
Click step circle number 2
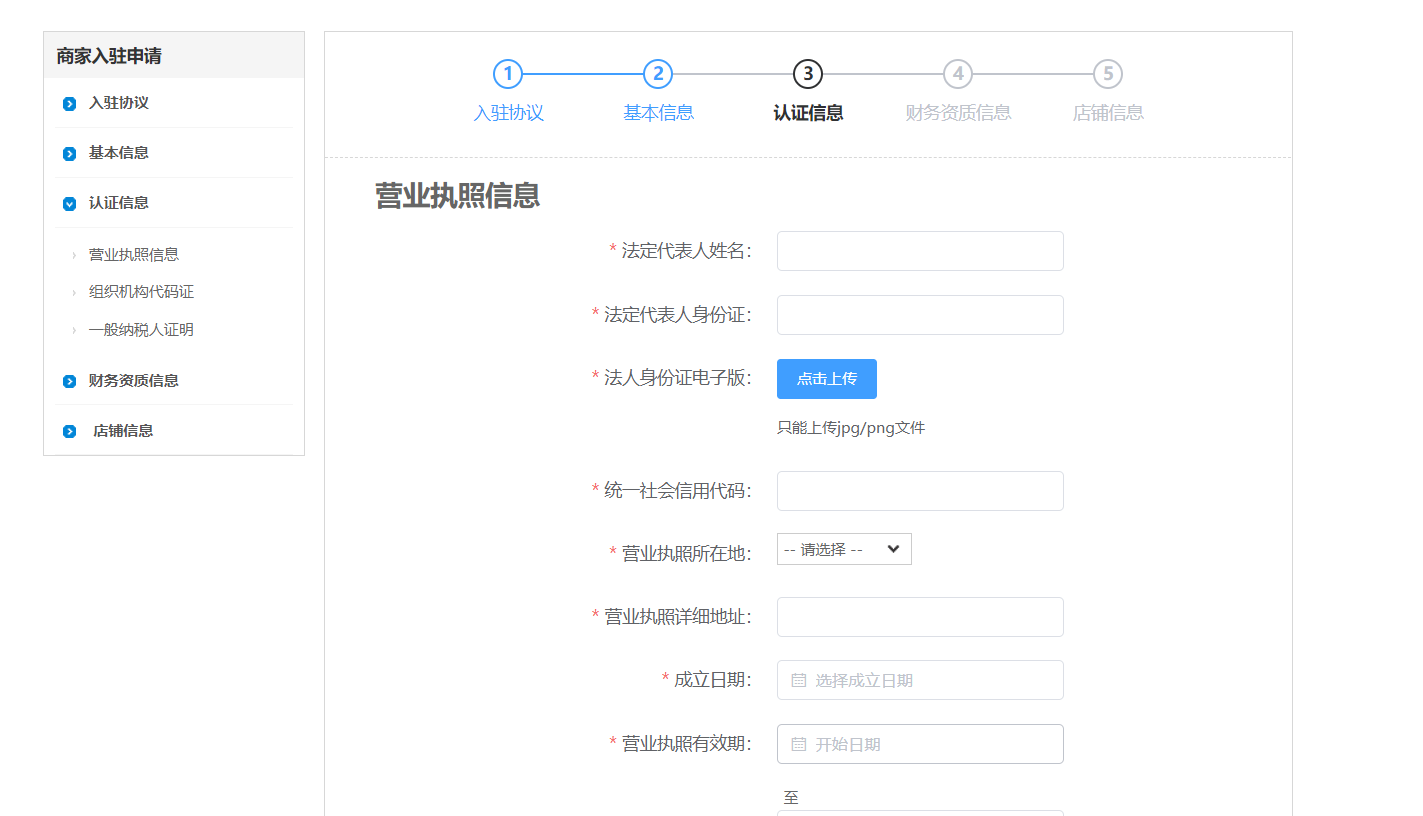point(658,74)
